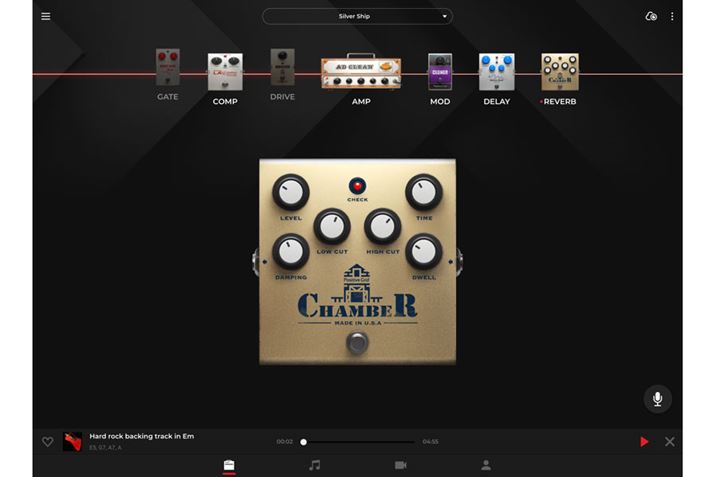This screenshot has height=477, width=715.
Task: Open the three-dot options menu
Action: [x=672, y=16]
